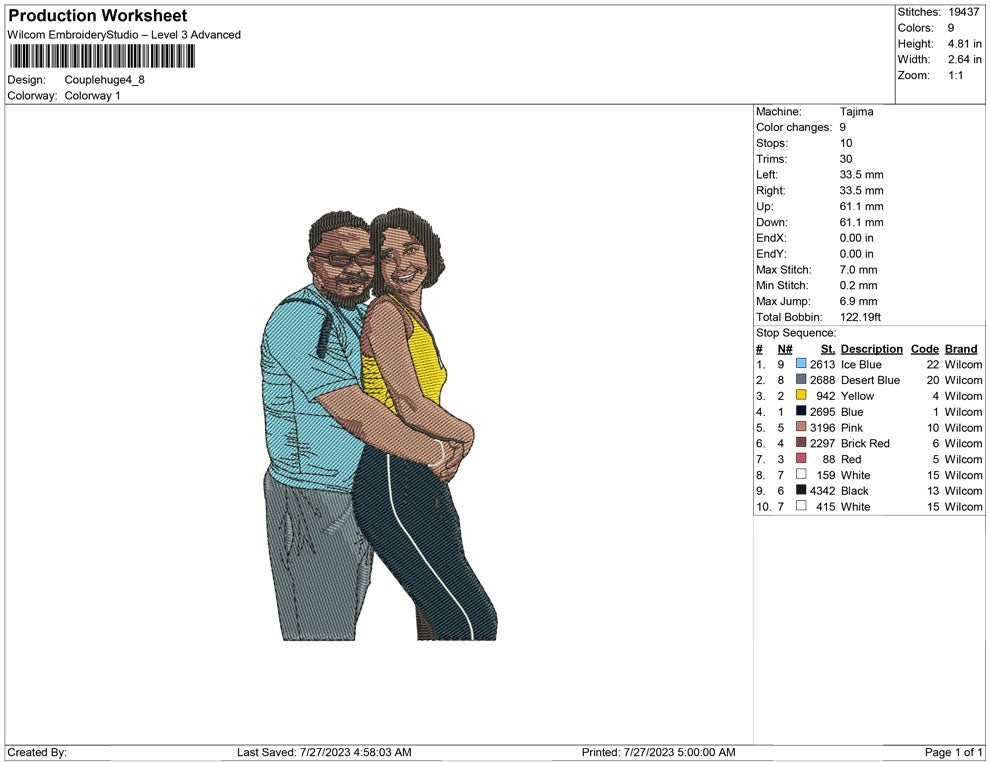Click the Colorway 1 value

point(92,95)
